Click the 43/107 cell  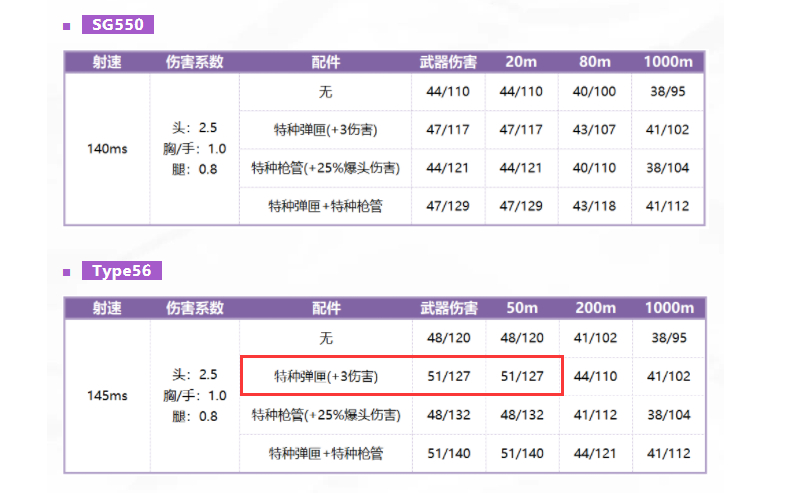pyautogui.click(x=594, y=130)
